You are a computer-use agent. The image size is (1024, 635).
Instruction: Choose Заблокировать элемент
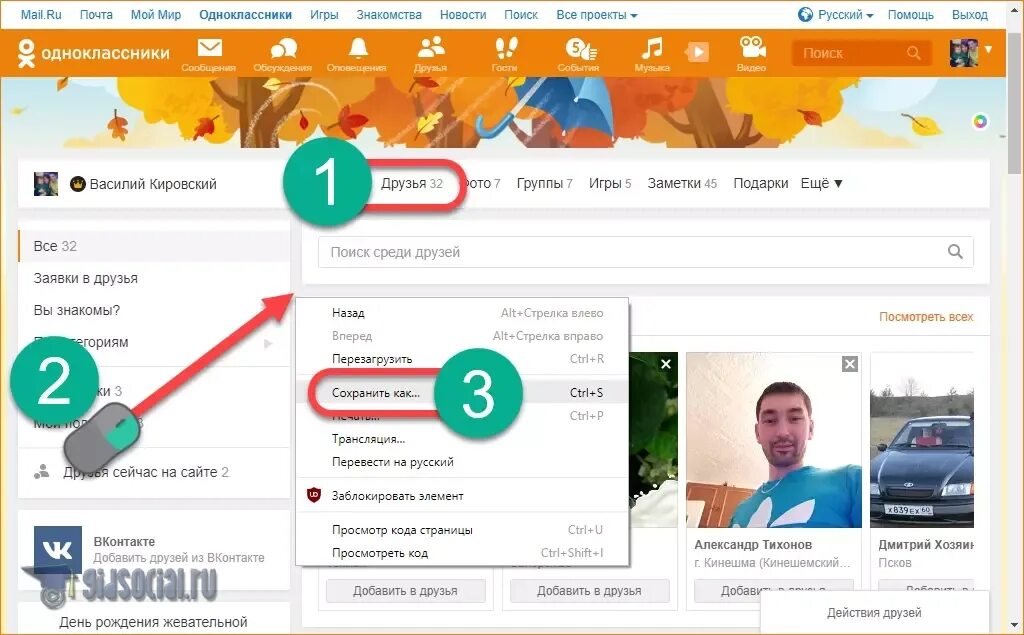(462, 496)
